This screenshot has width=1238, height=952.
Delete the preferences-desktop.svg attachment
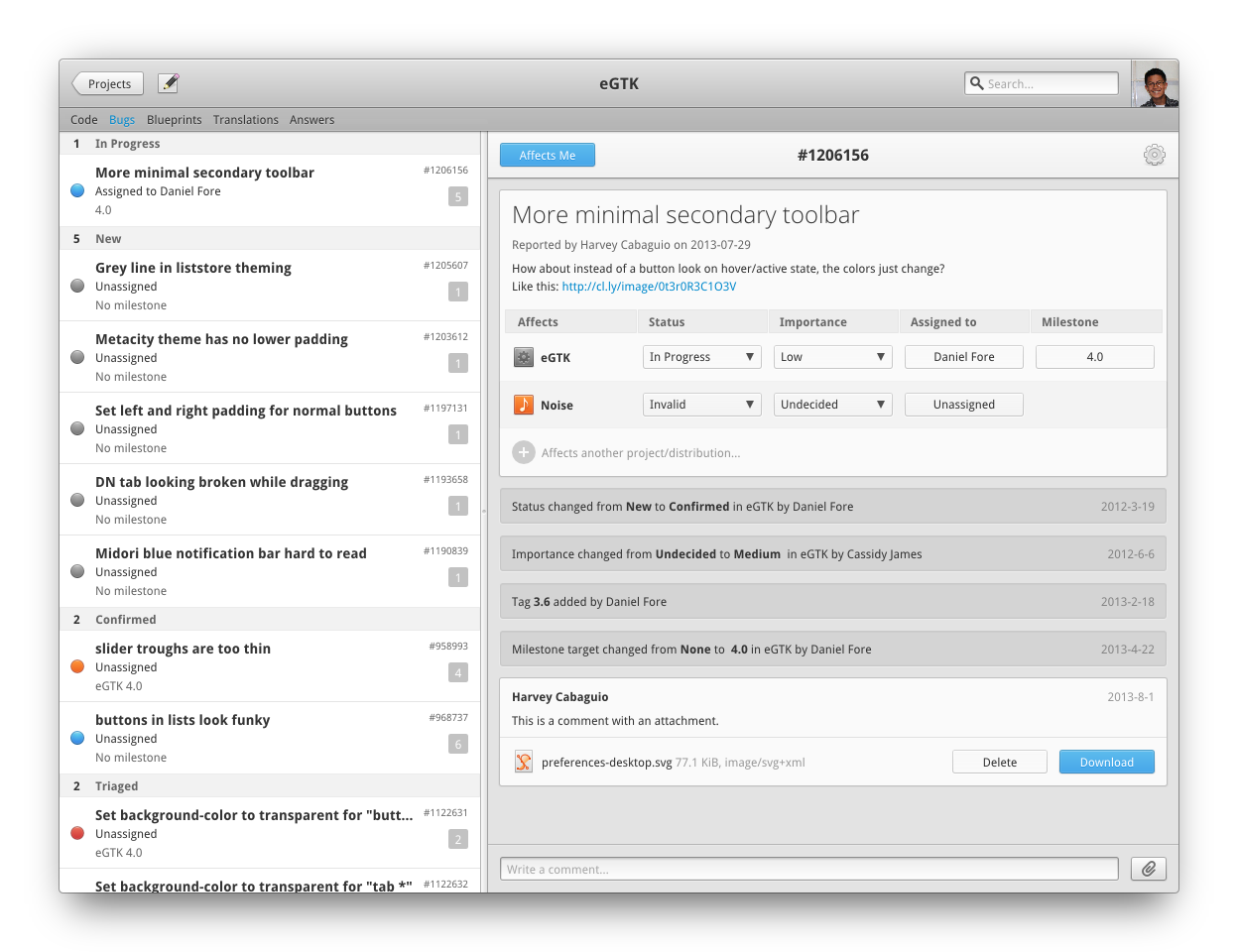(x=1000, y=762)
